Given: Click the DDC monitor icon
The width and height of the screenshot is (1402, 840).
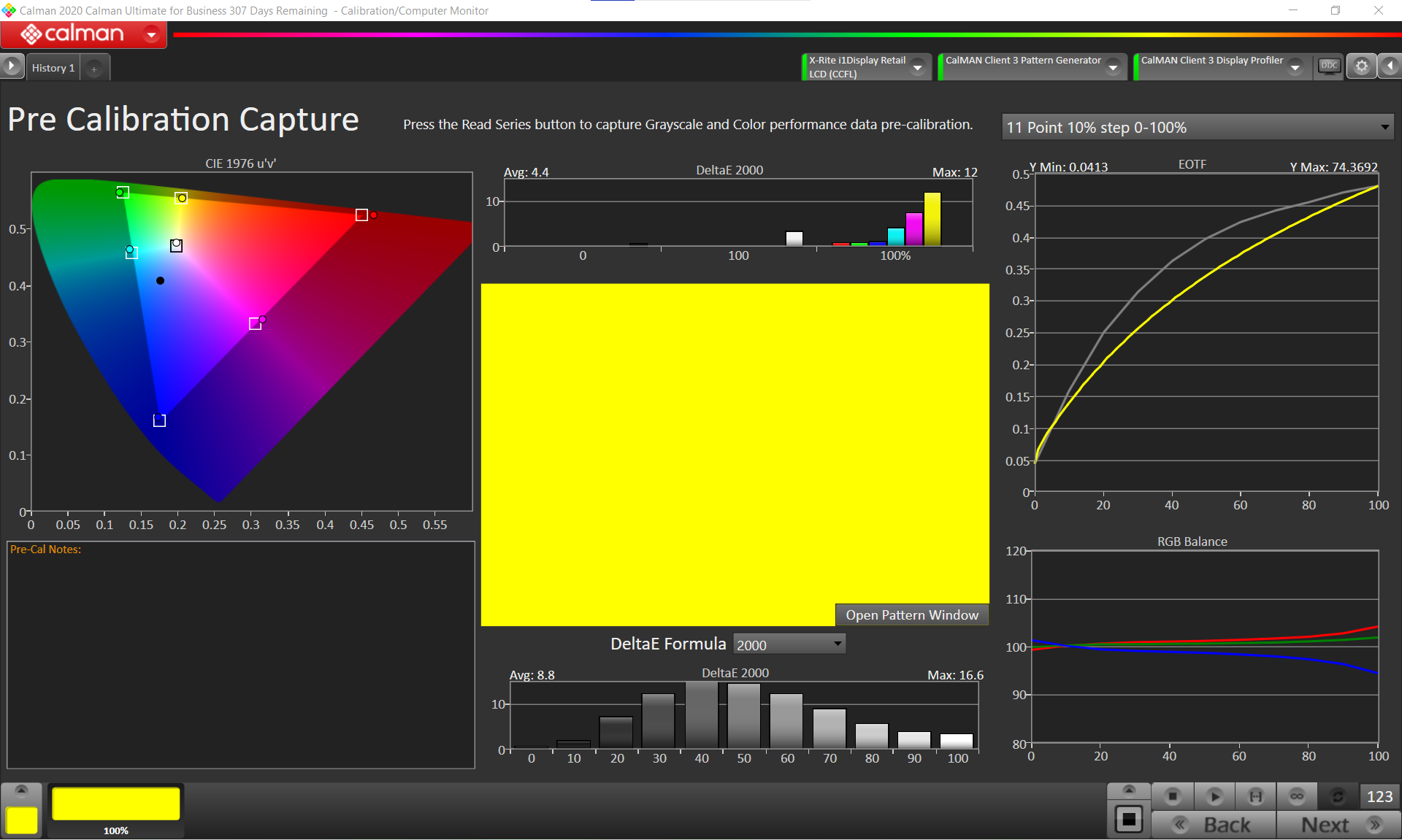Looking at the screenshot, I should click(x=1329, y=66).
